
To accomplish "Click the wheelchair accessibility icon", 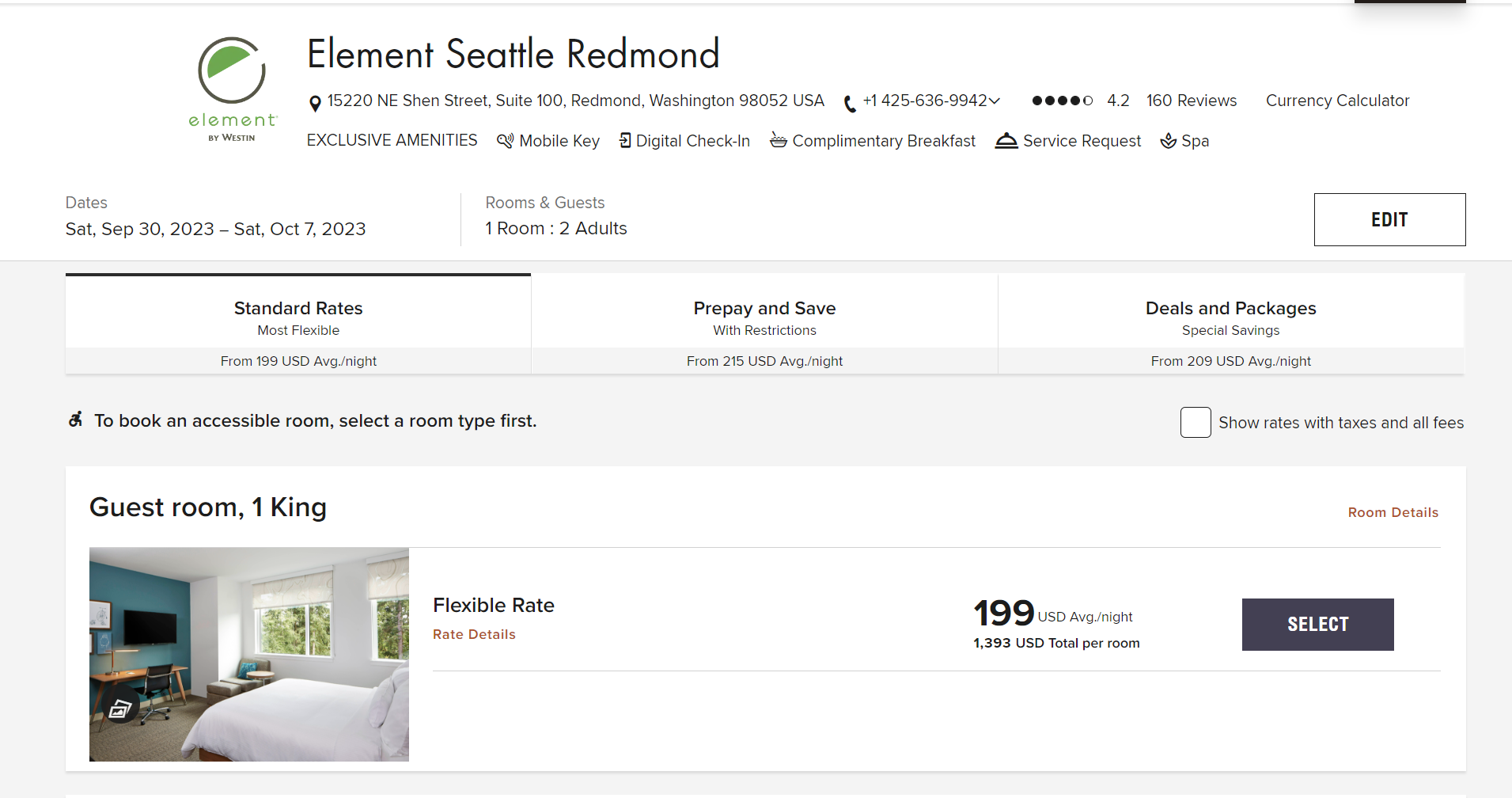I will coord(76,420).
